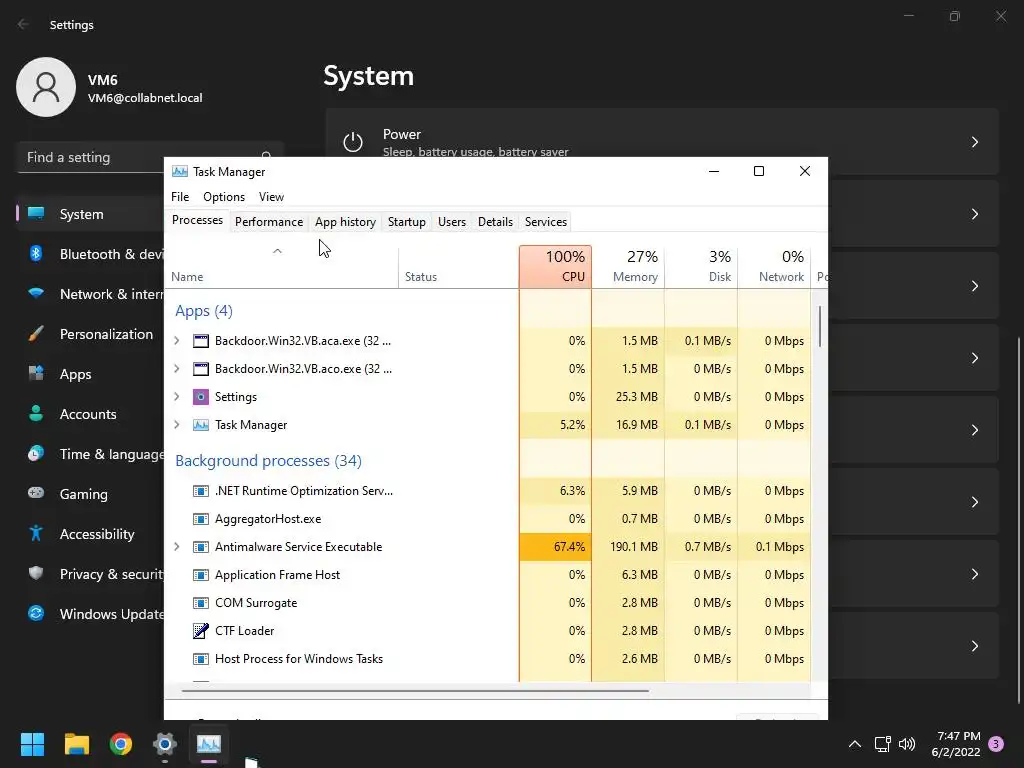Sort processes by CPU column

point(556,266)
